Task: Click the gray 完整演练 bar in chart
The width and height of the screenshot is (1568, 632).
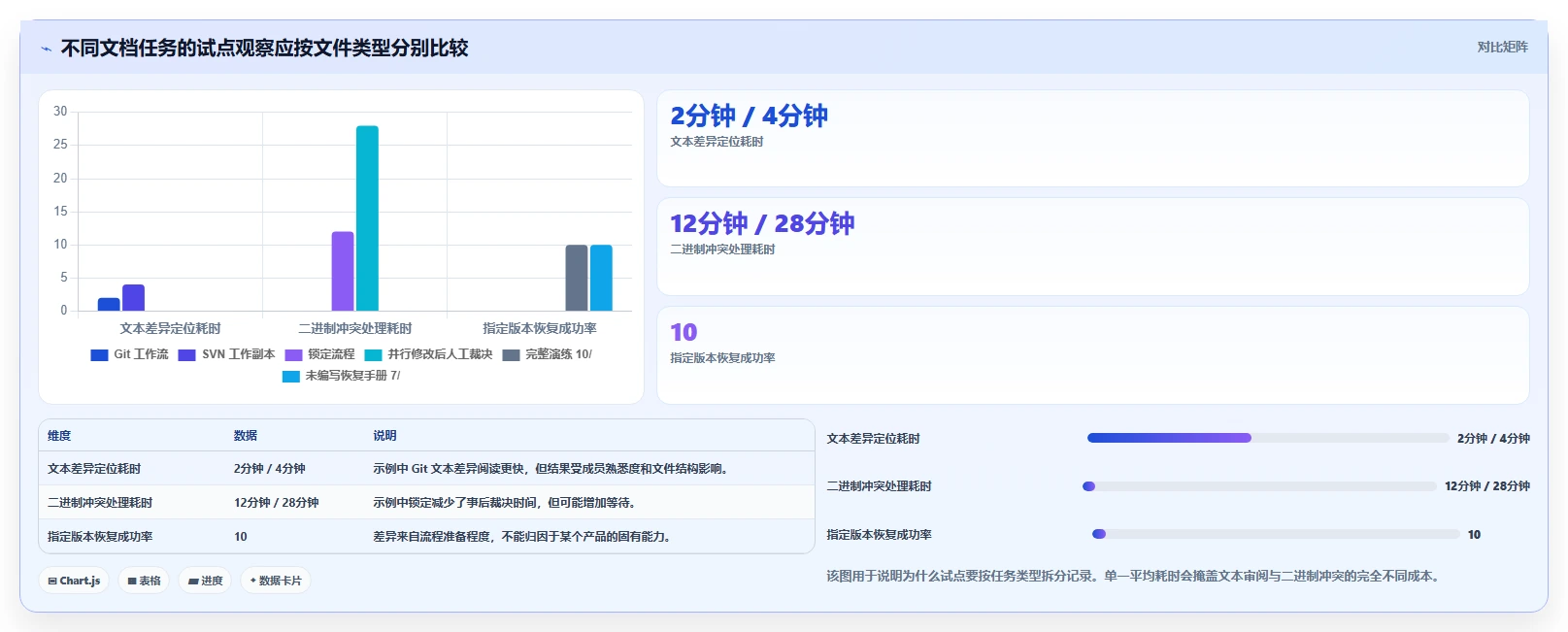Action: [x=577, y=278]
